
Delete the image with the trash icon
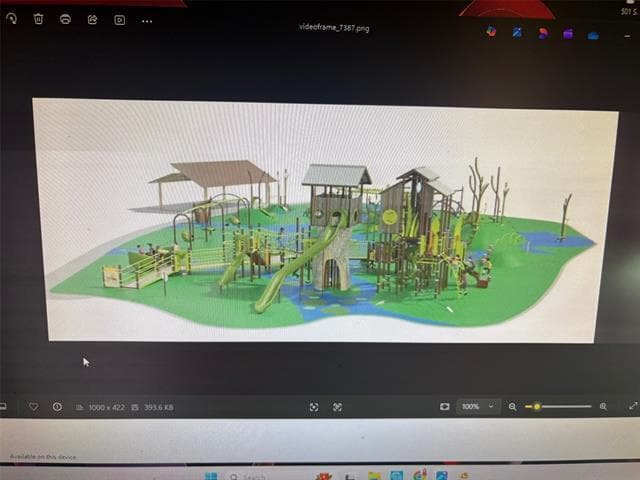[38, 19]
